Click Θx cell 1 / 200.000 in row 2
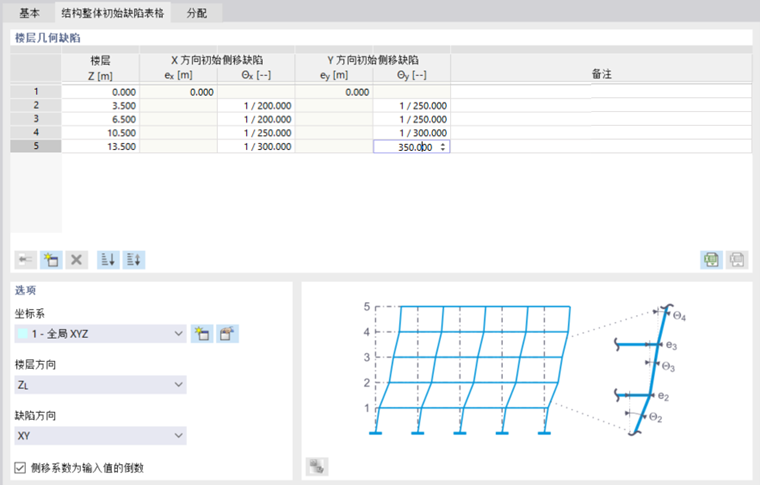Viewport: 760px width, 485px height. pyautogui.click(x=256, y=106)
